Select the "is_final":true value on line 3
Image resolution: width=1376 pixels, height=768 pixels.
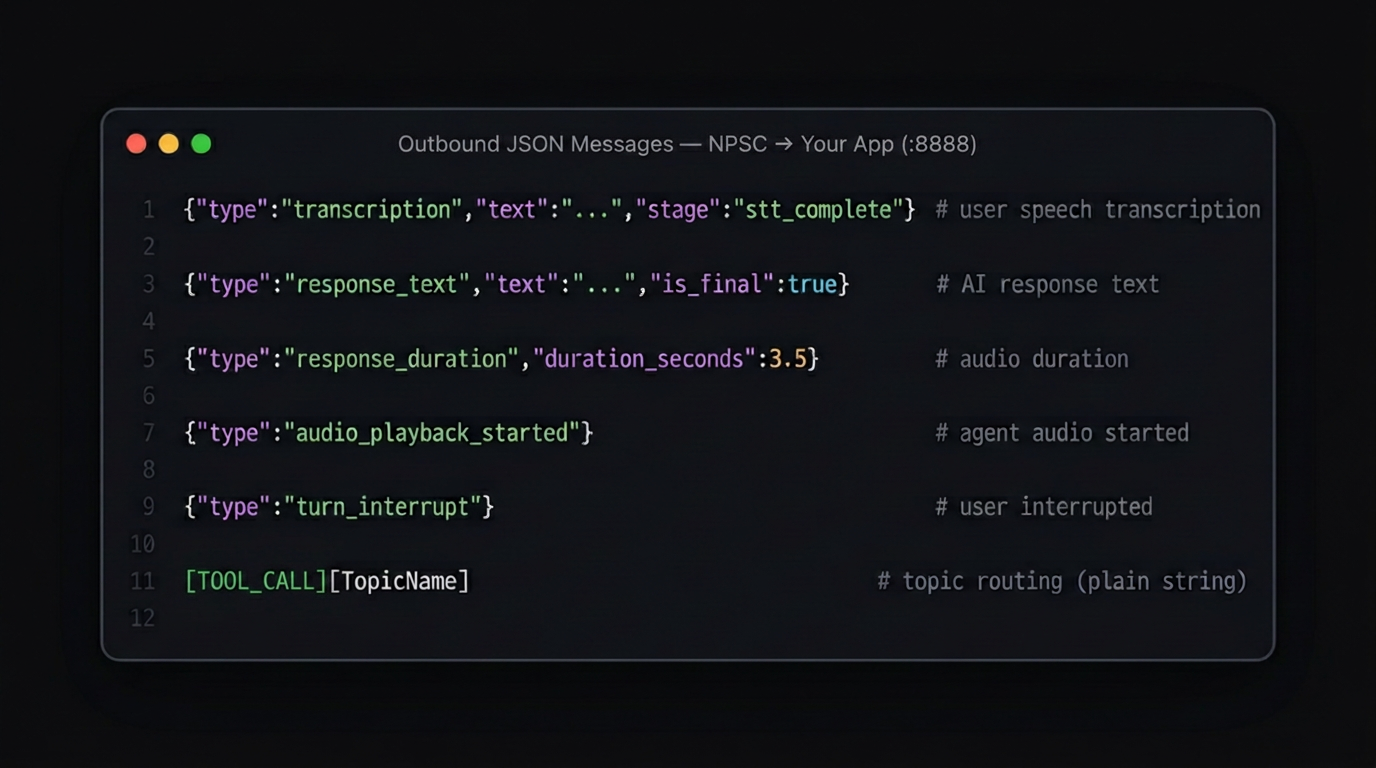click(x=745, y=284)
